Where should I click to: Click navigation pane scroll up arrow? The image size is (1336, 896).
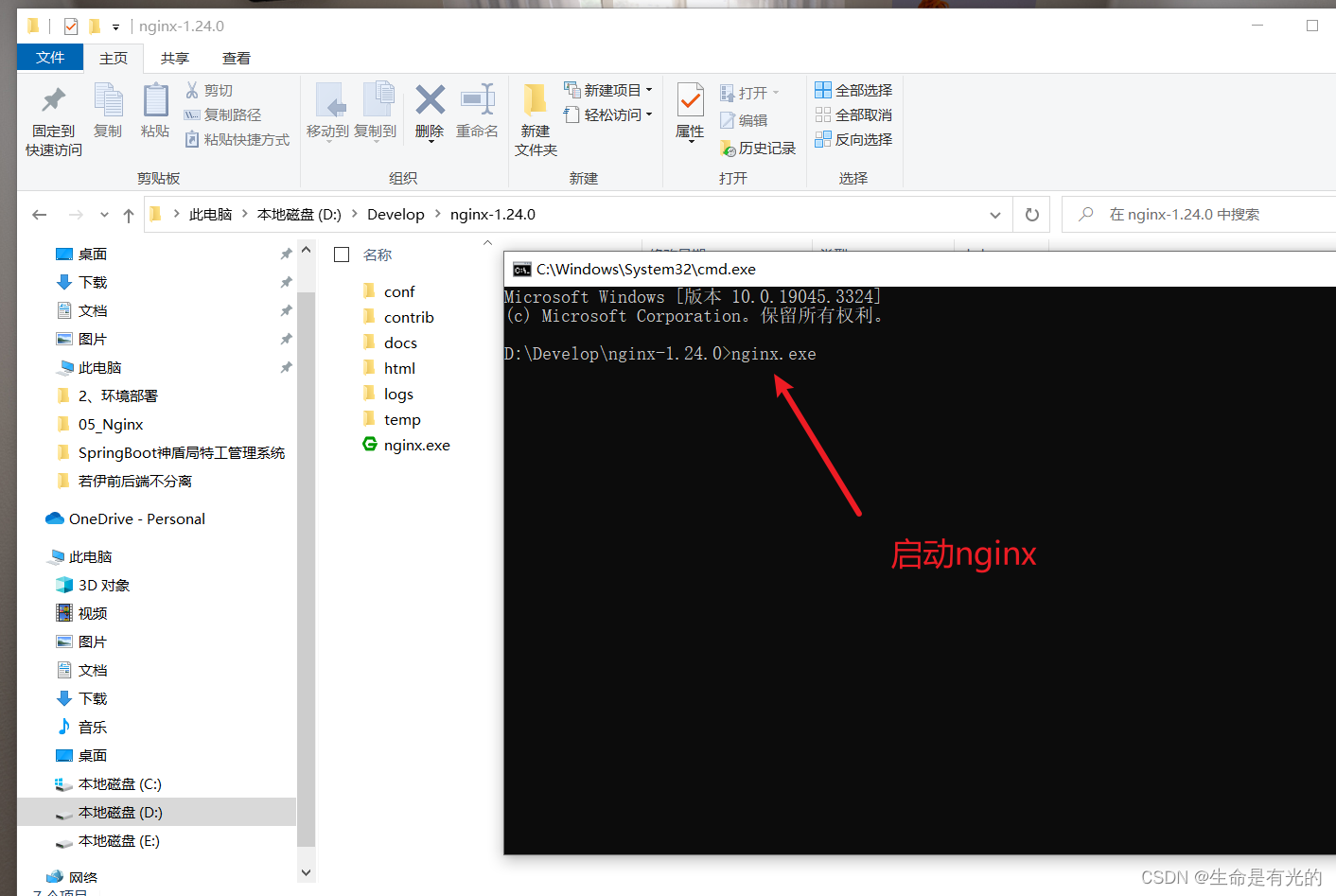pos(306,250)
